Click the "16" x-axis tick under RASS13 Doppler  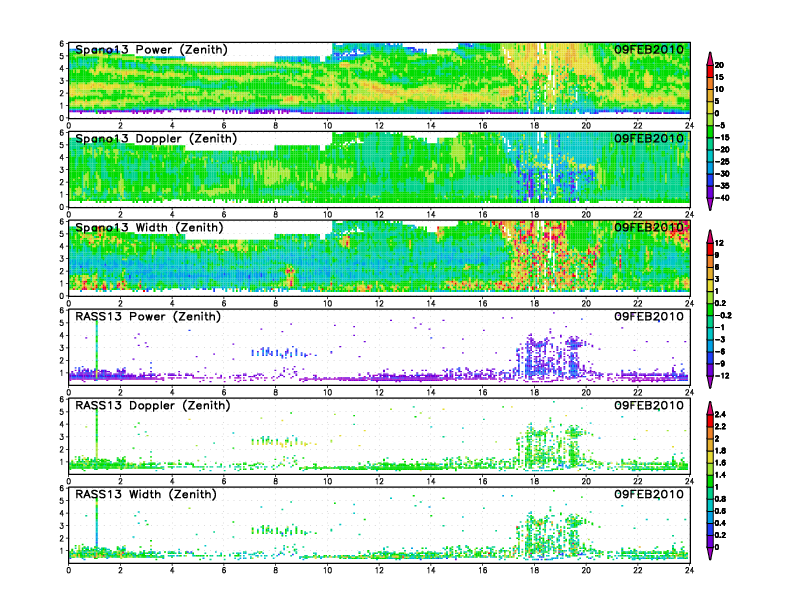(x=483, y=481)
